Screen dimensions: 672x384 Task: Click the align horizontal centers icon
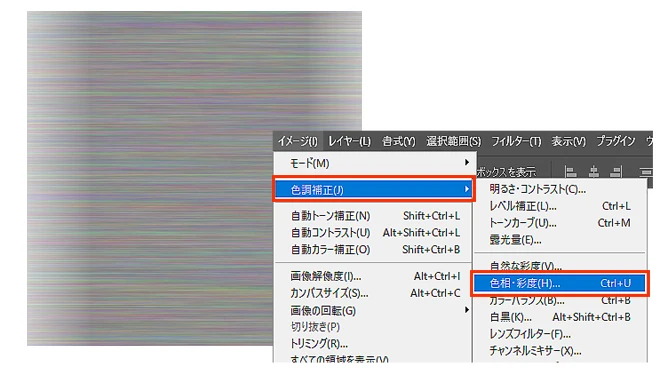point(594,172)
